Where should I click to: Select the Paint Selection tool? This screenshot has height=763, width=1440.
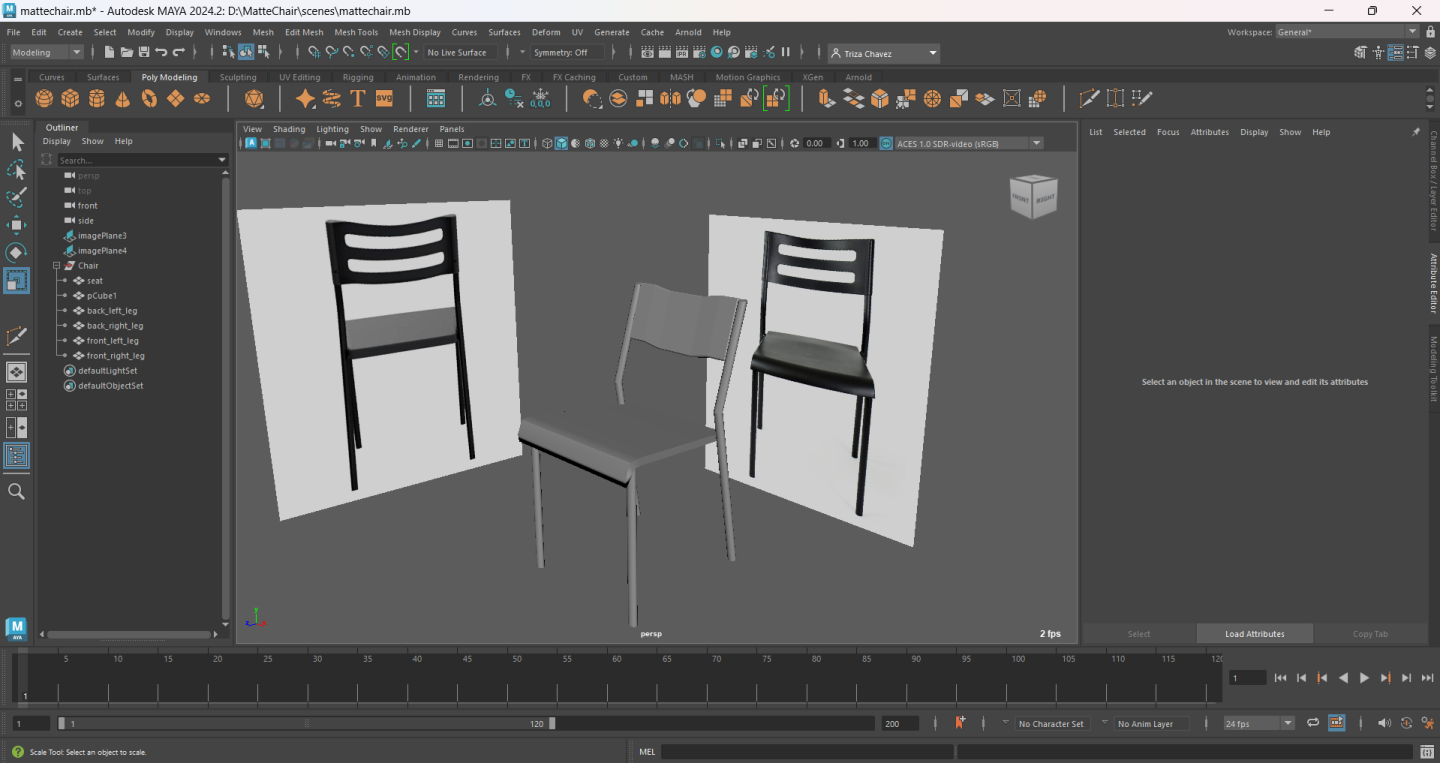[x=17, y=197]
